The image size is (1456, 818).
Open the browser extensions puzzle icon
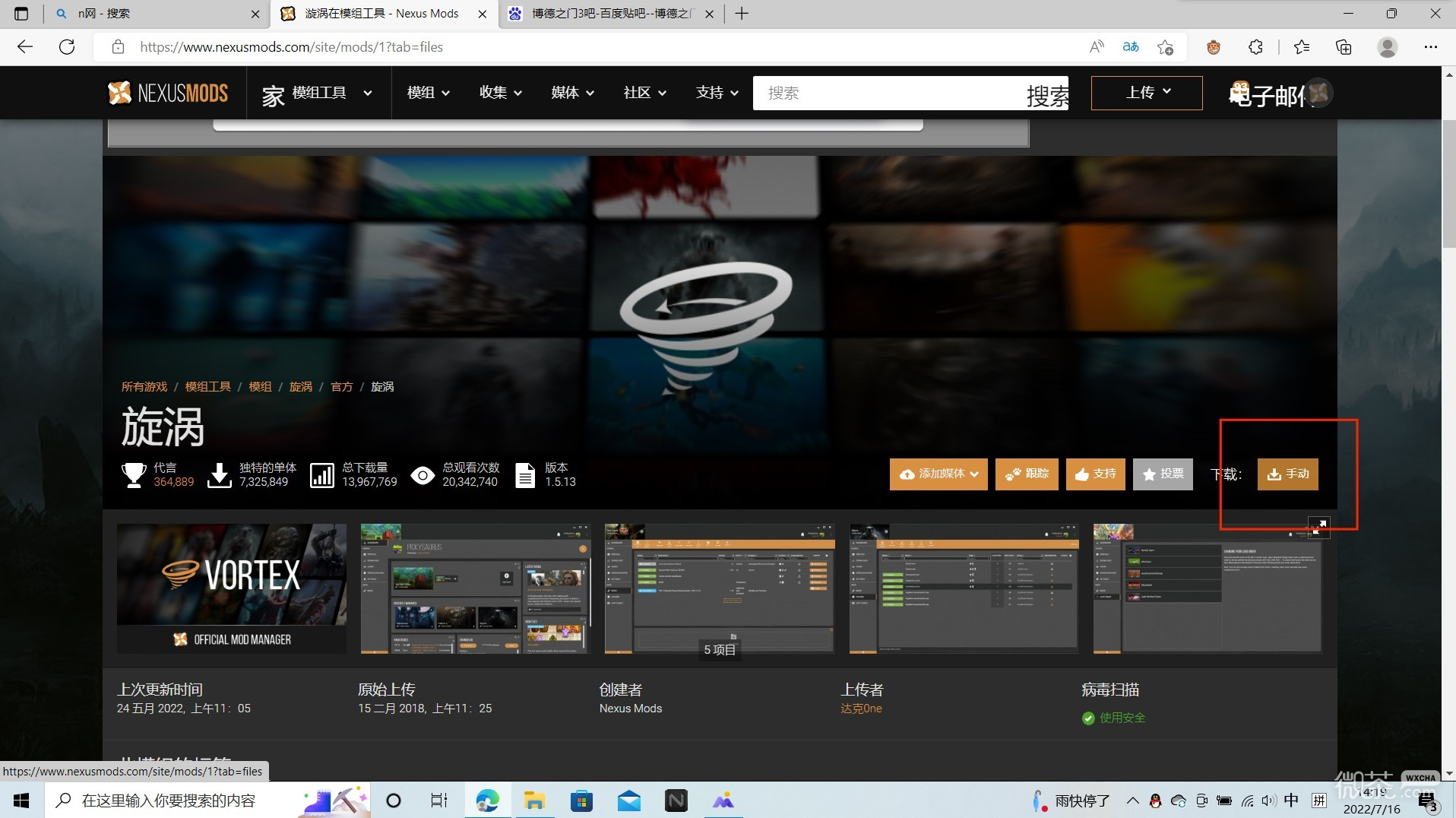coord(1255,47)
